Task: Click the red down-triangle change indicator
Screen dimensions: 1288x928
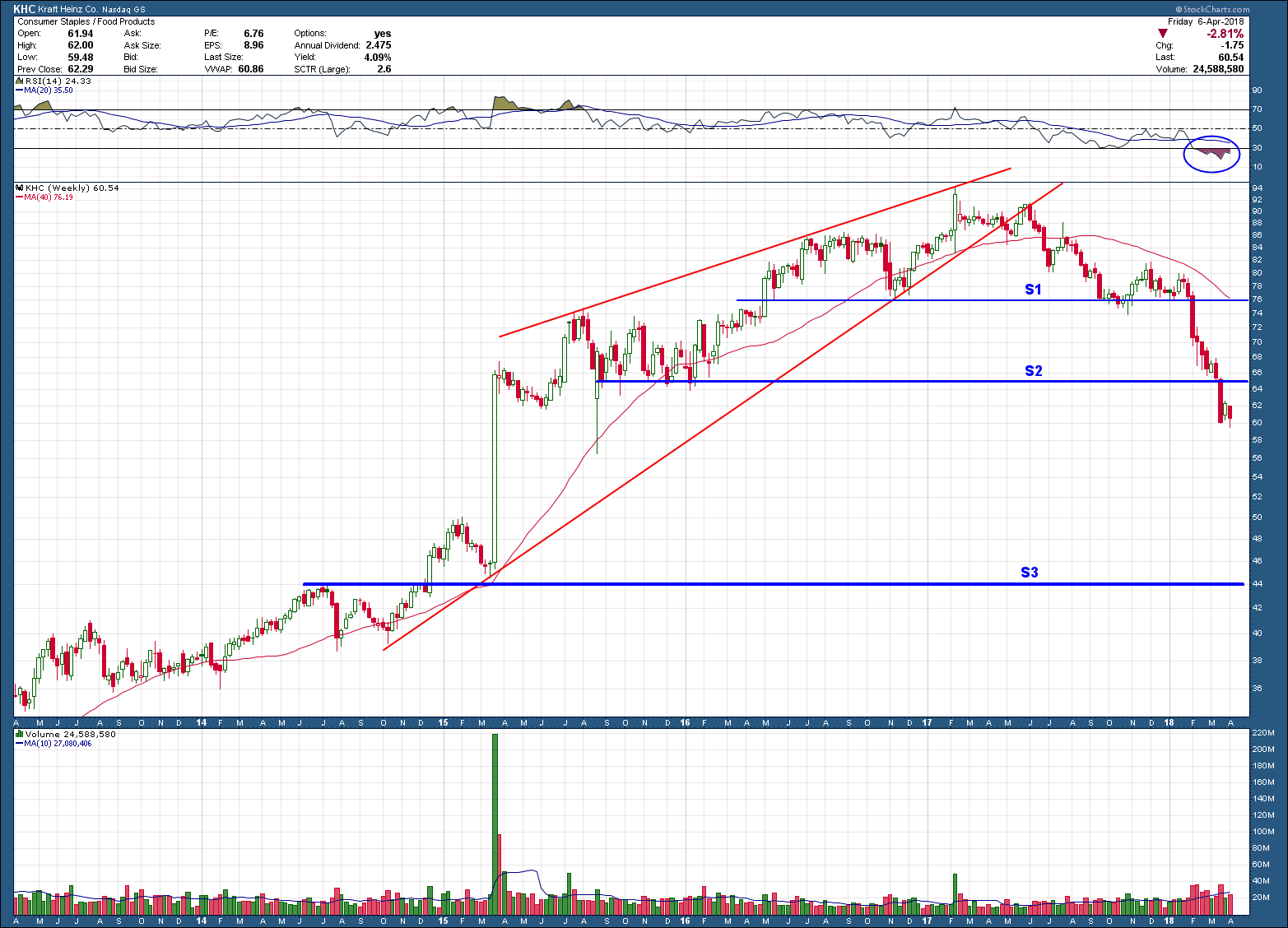Action: [1163, 33]
